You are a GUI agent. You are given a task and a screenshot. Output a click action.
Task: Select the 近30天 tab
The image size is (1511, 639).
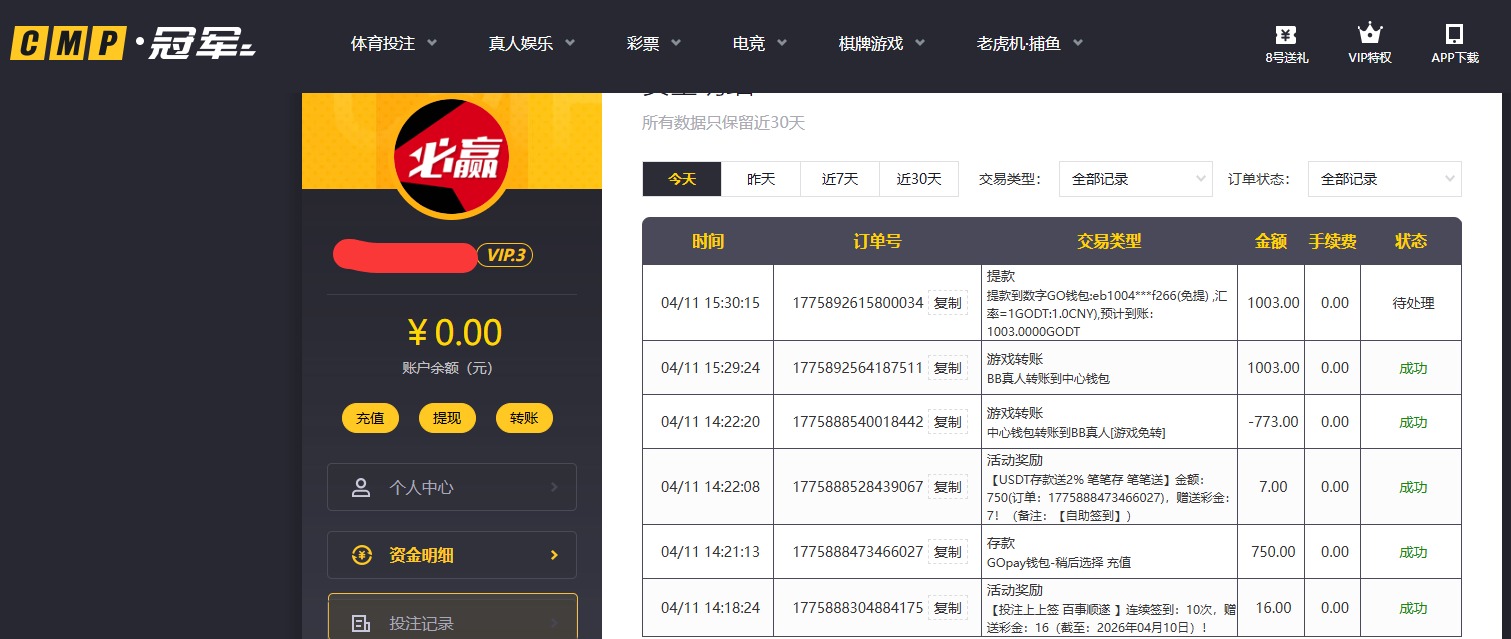[918, 179]
